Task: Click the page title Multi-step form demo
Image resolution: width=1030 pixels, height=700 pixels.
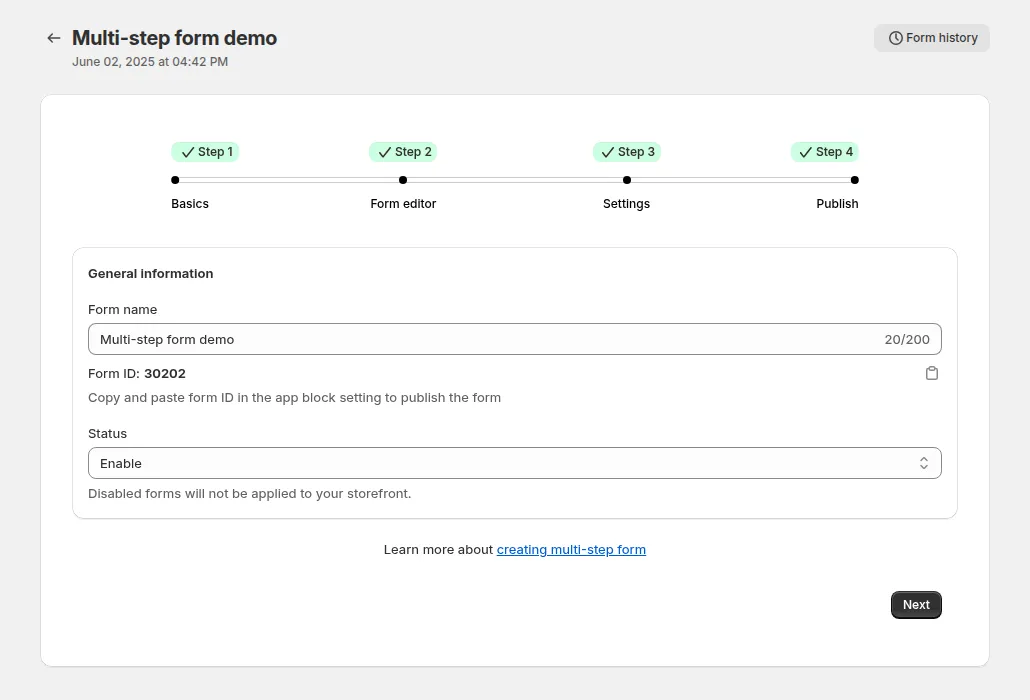Action: [x=174, y=38]
